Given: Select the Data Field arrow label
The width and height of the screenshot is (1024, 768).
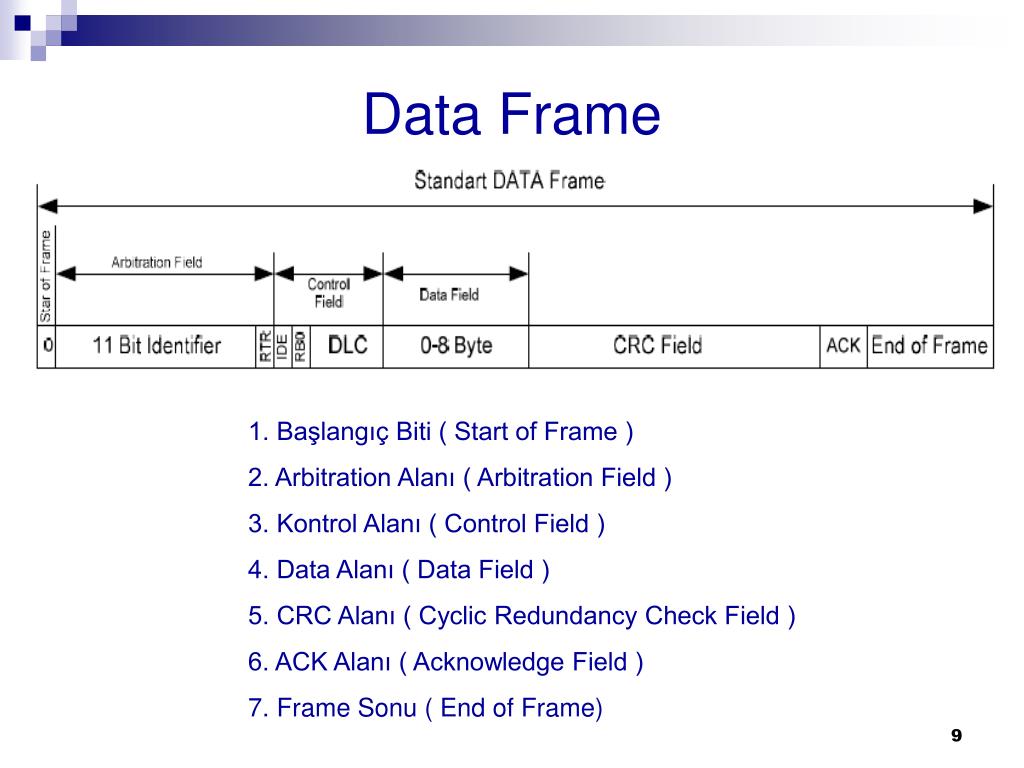Looking at the screenshot, I should point(449,295).
